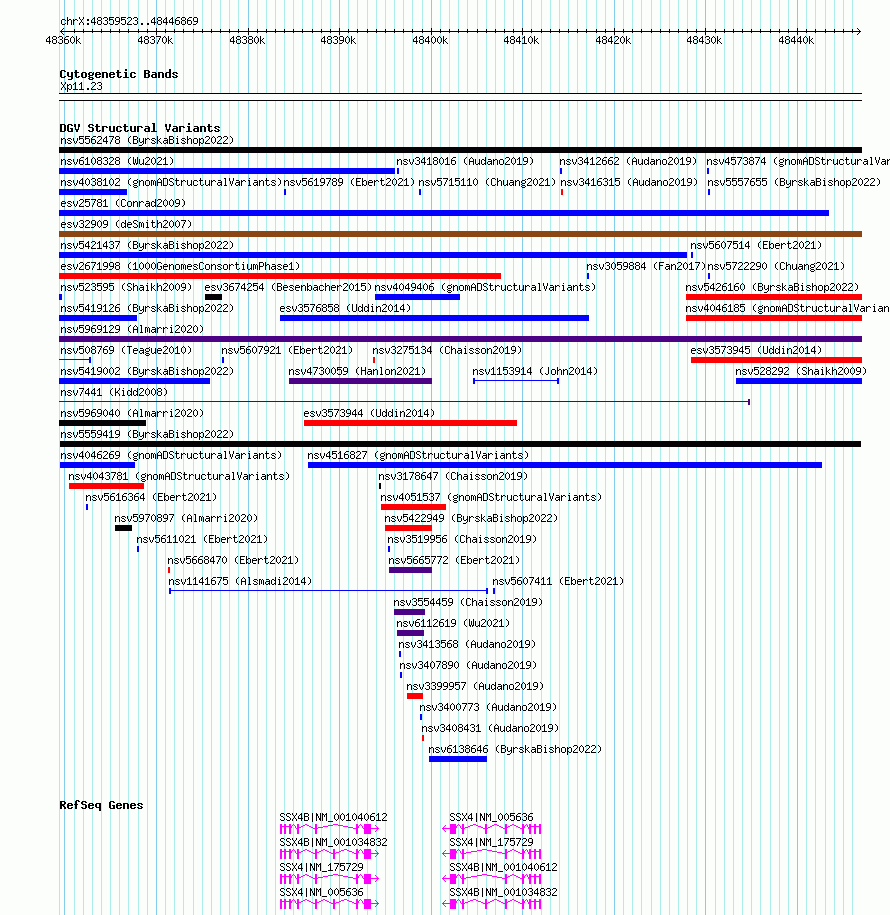Open nsv5421437 (ByrskaBishop2022) variant label

click(x=147, y=246)
